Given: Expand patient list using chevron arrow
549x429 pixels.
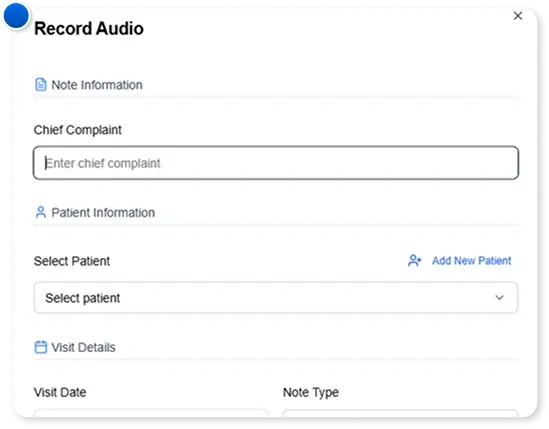Looking at the screenshot, I should pyautogui.click(x=499, y=298).
